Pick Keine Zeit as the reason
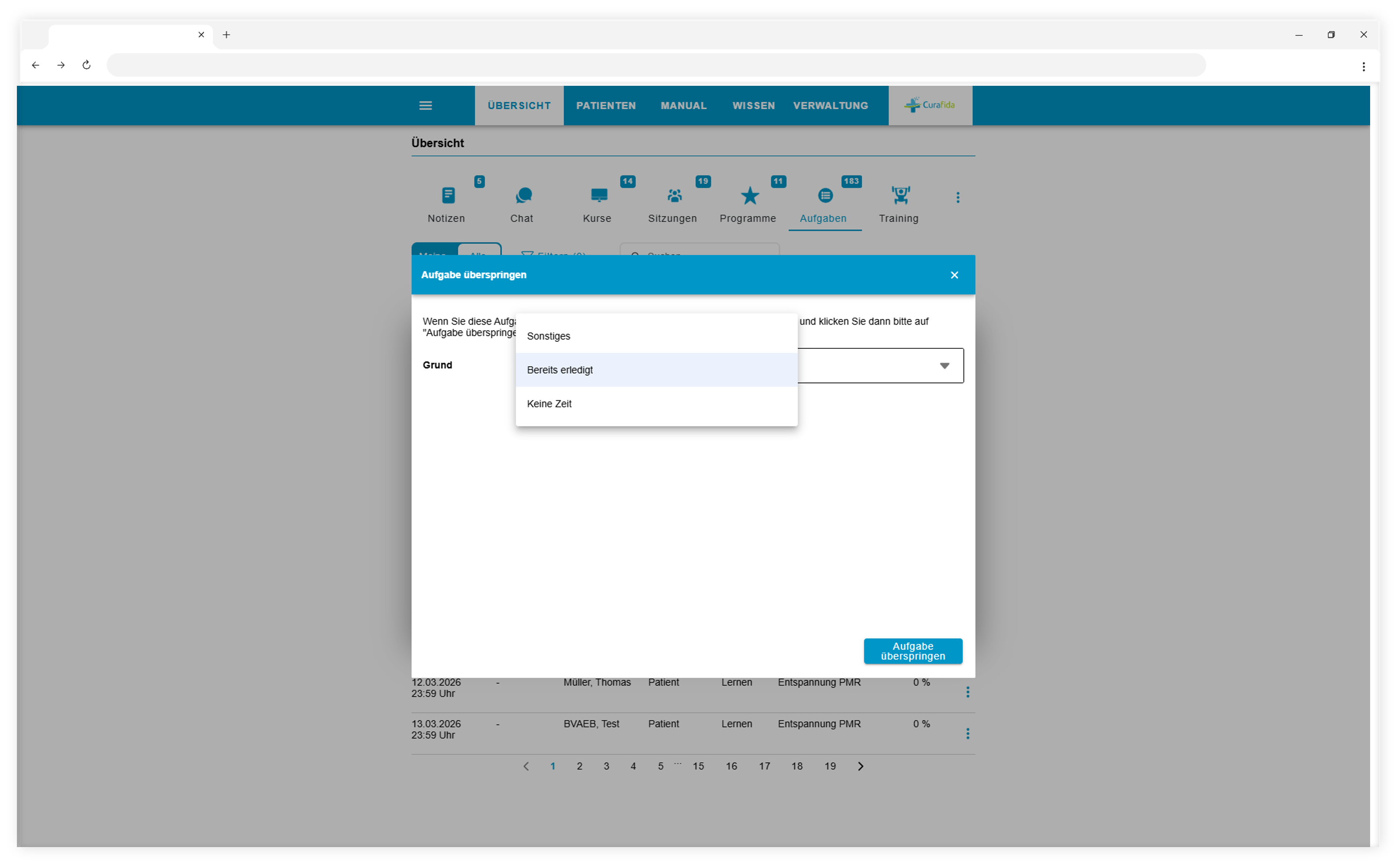The width and height of the screenshot is (1400, 867). click(656, 404)
